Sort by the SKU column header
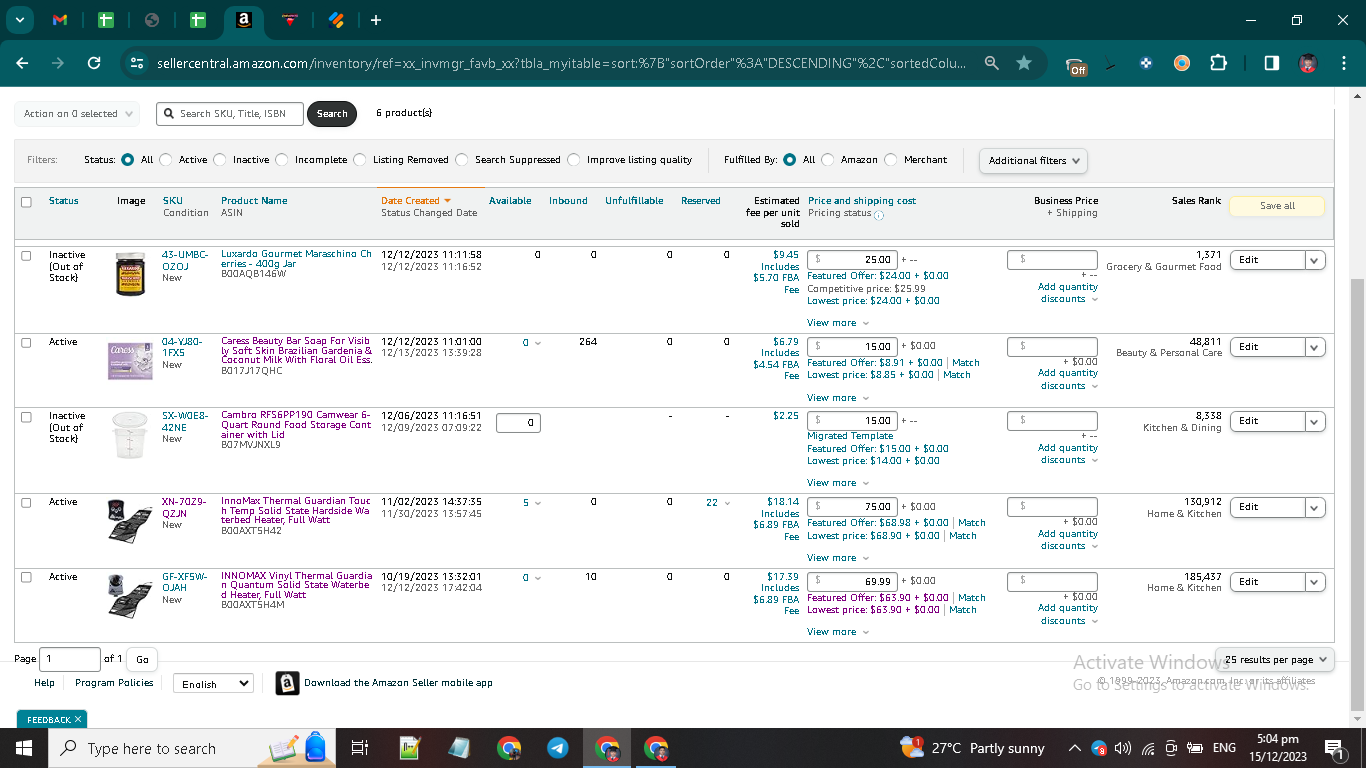 (x=173, y=201)
